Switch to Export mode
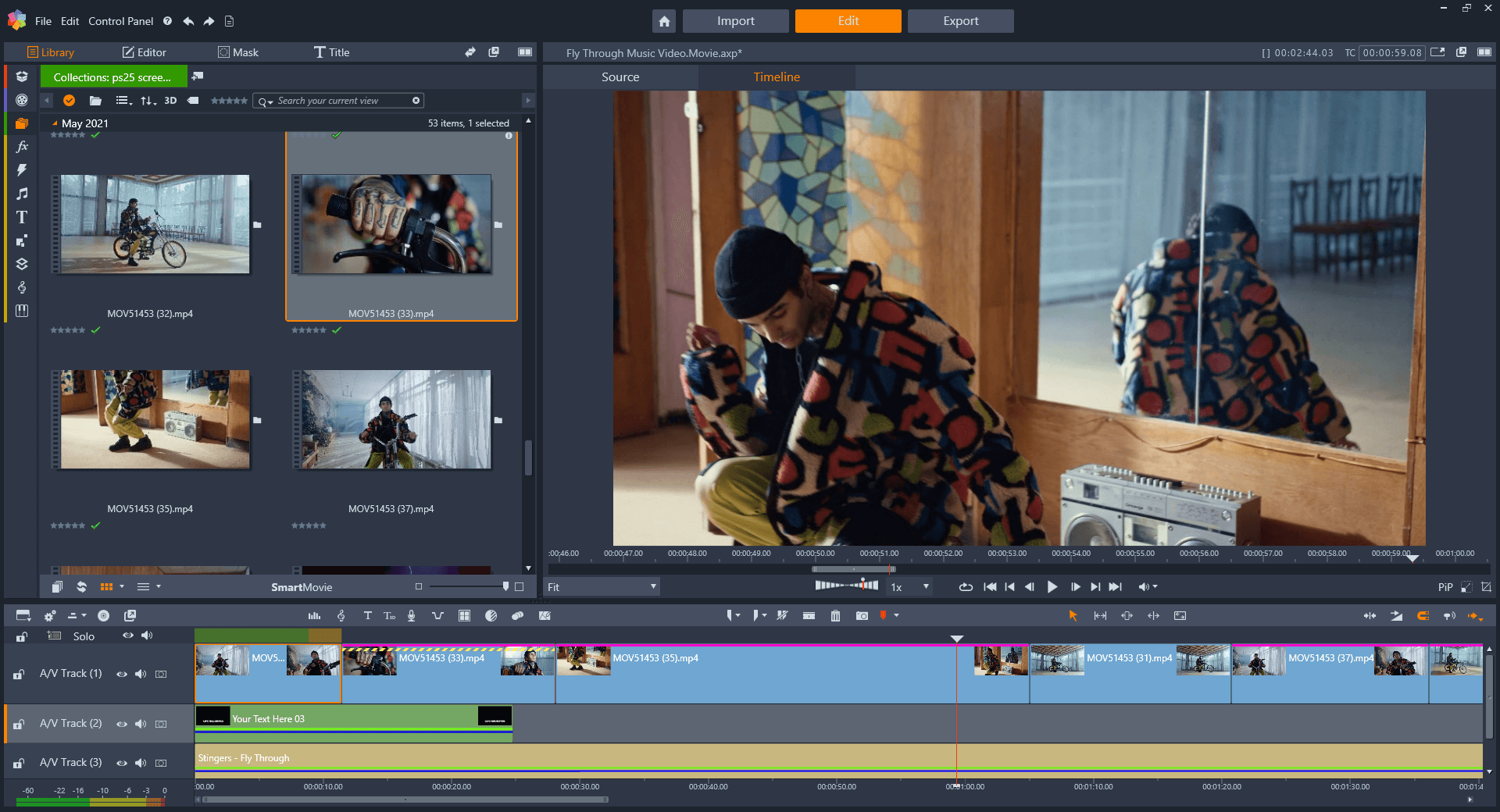This screenshot has height=812, width=1500. tap(960, 21)
